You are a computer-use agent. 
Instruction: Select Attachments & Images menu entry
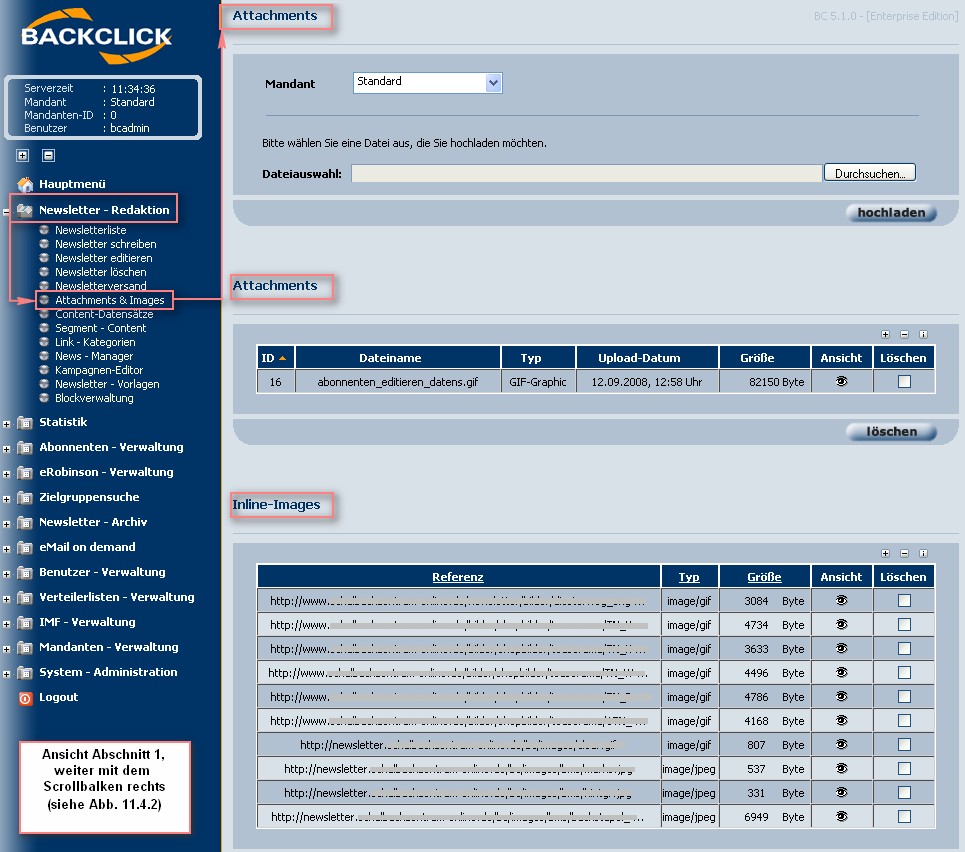[110, 300]
